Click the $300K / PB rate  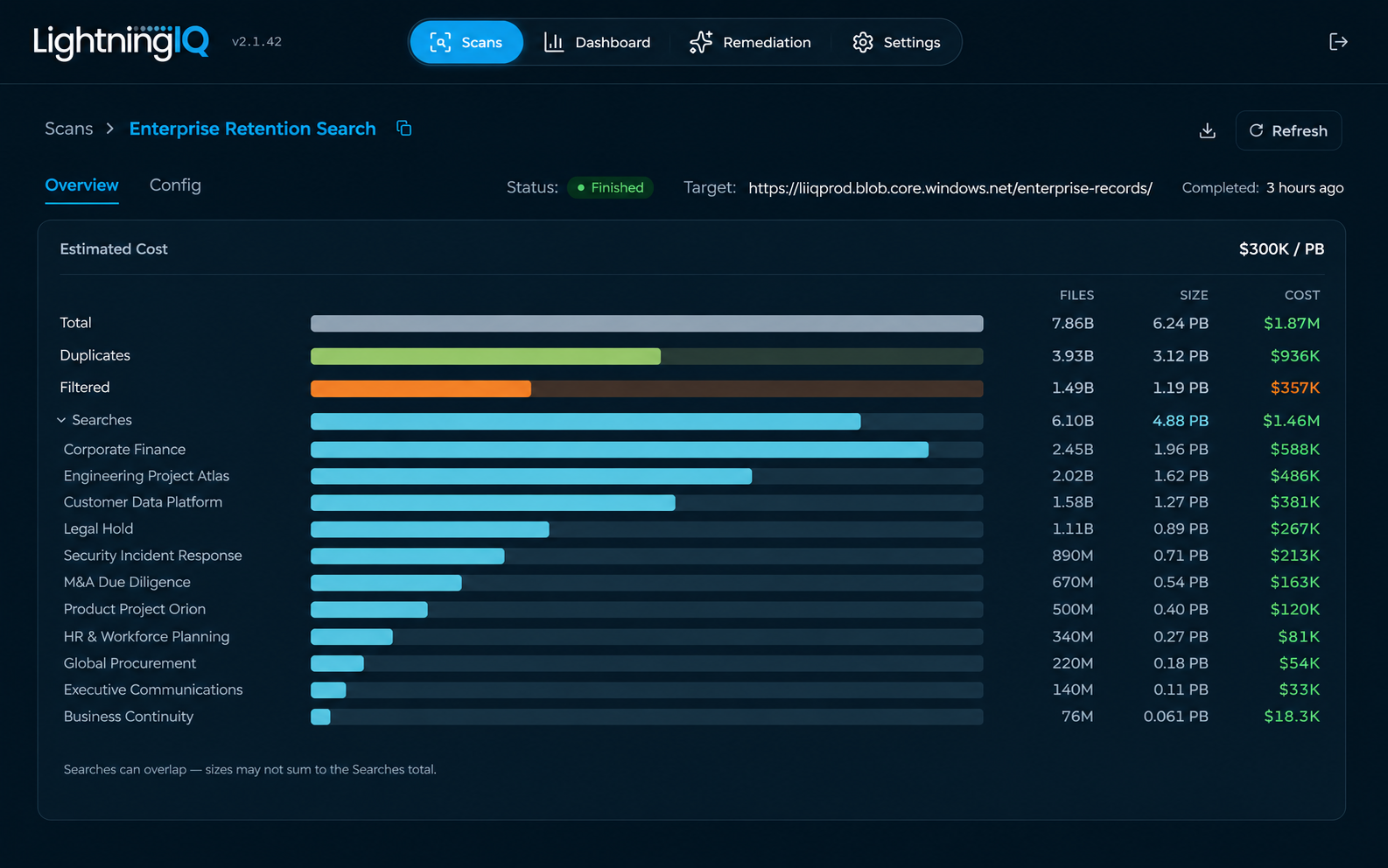(1281, 249)
